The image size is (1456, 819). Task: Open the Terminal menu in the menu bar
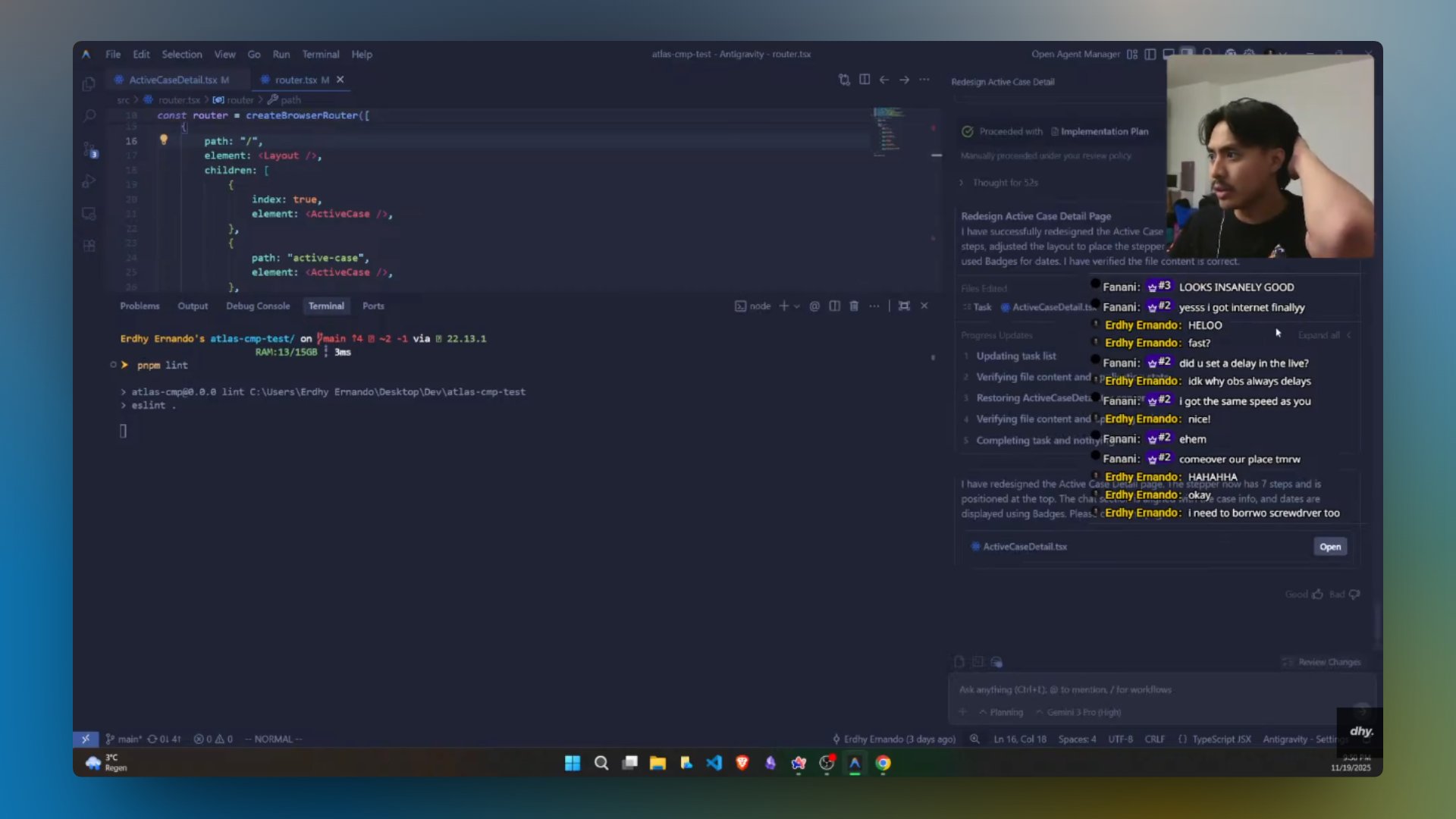320,55
